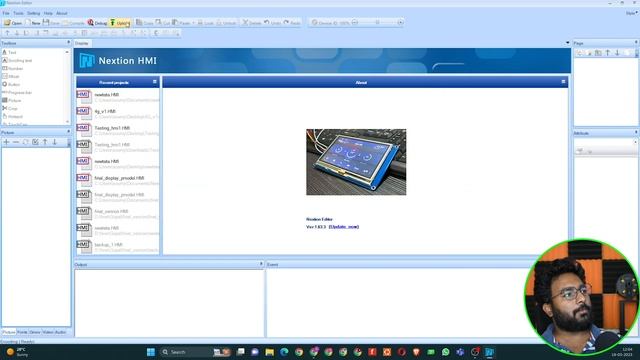Select the Text component in Toolbox
The width and height of the screenshot is (640, 360).
9,52
